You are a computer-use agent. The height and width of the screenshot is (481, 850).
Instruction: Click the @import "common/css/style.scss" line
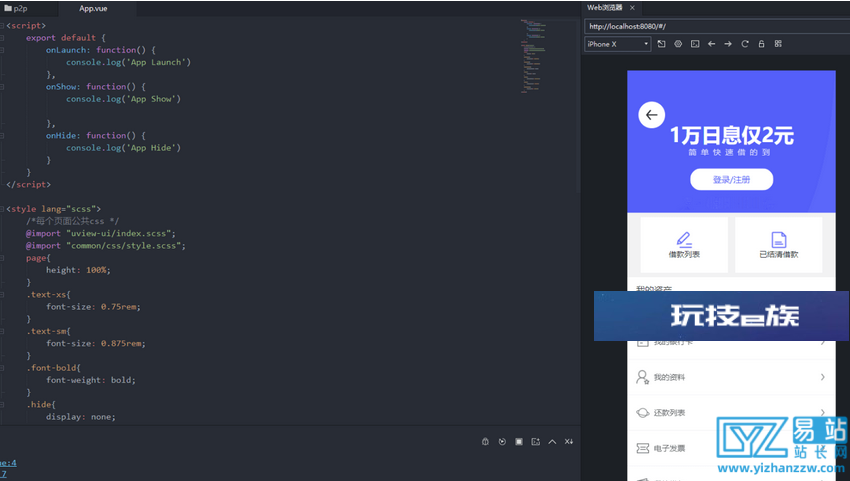(x=106, y=246)
